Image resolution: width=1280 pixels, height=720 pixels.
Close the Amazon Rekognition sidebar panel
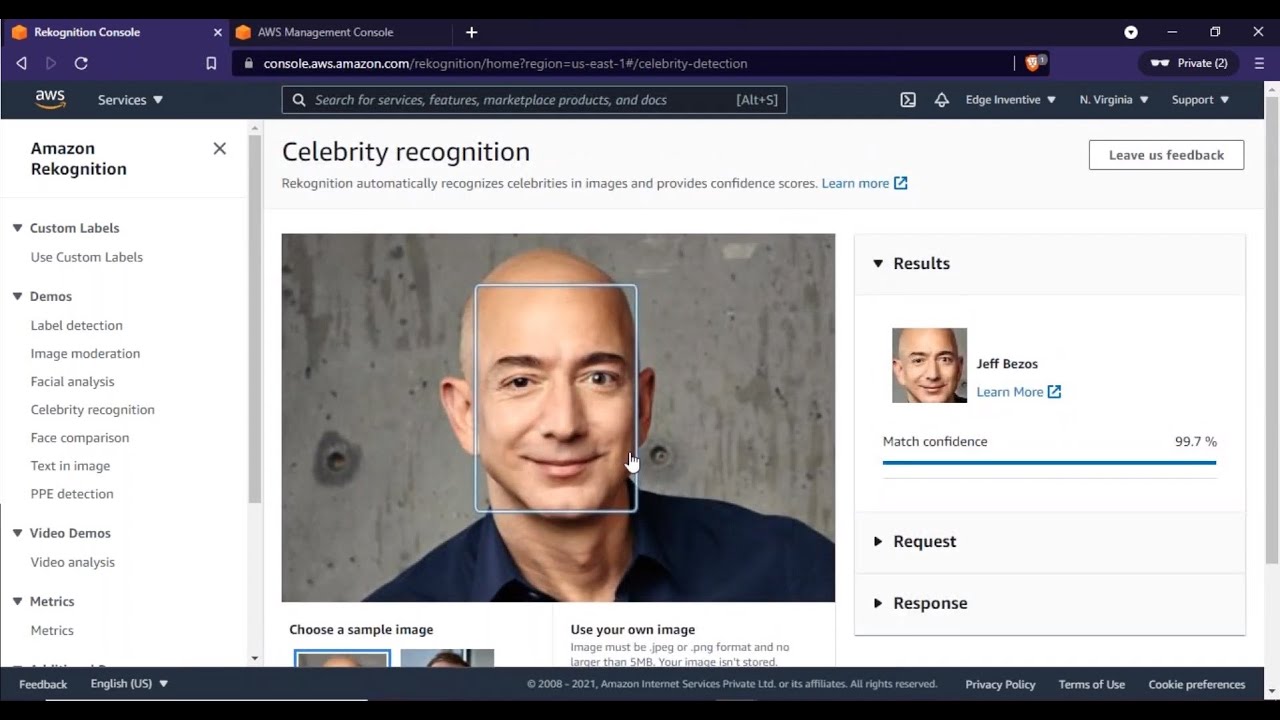(x=220, y=148)
